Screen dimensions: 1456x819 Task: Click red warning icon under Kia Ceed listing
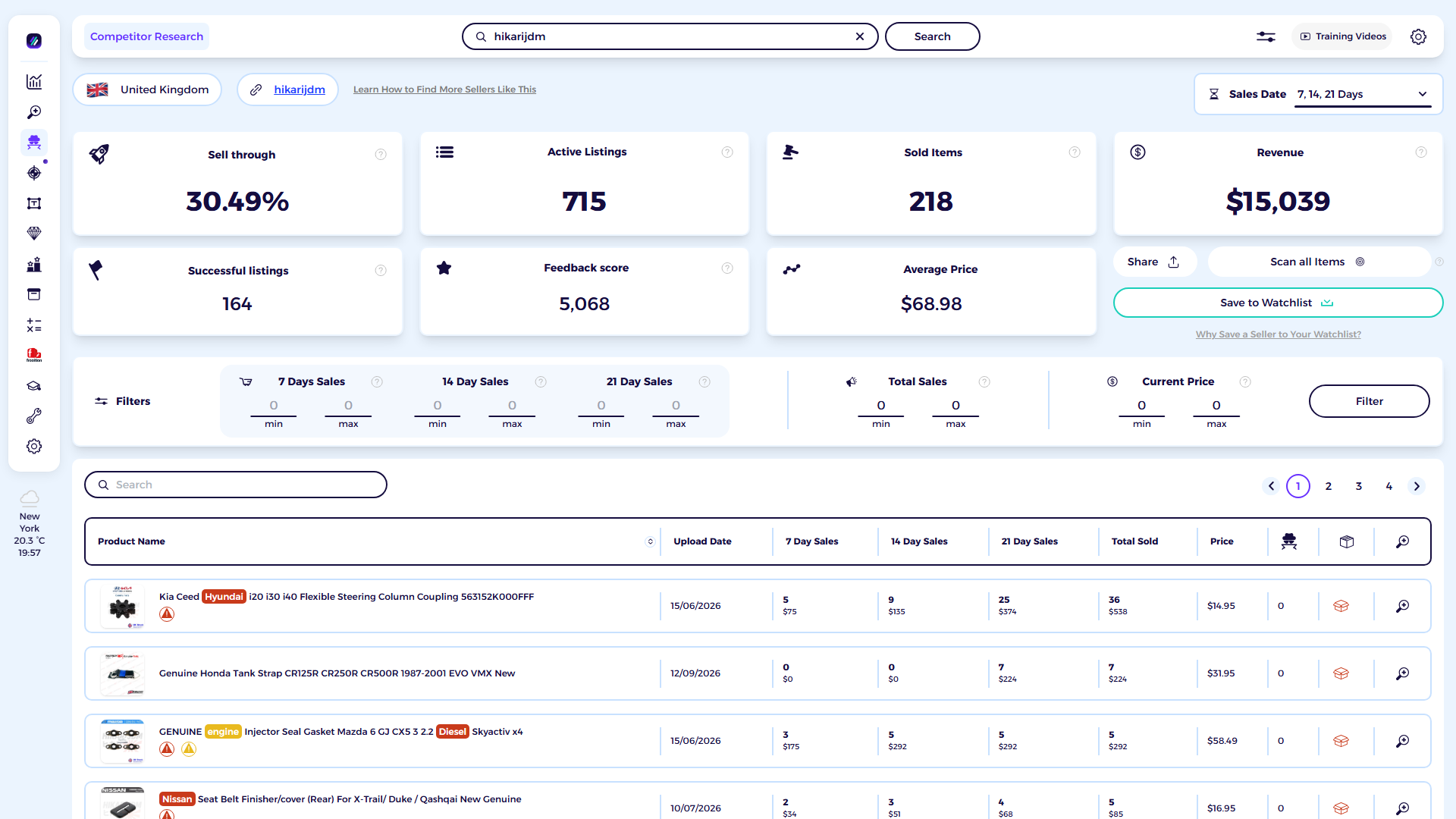point(167,614)
